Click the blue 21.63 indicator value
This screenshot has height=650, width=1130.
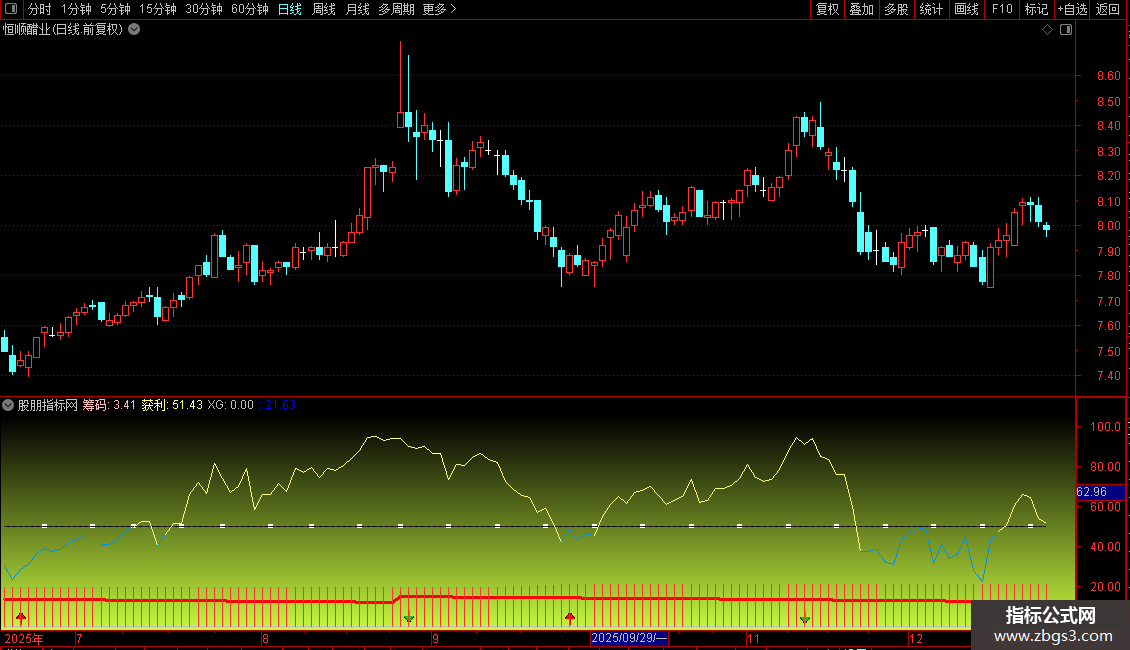click(x=281, y=405)
